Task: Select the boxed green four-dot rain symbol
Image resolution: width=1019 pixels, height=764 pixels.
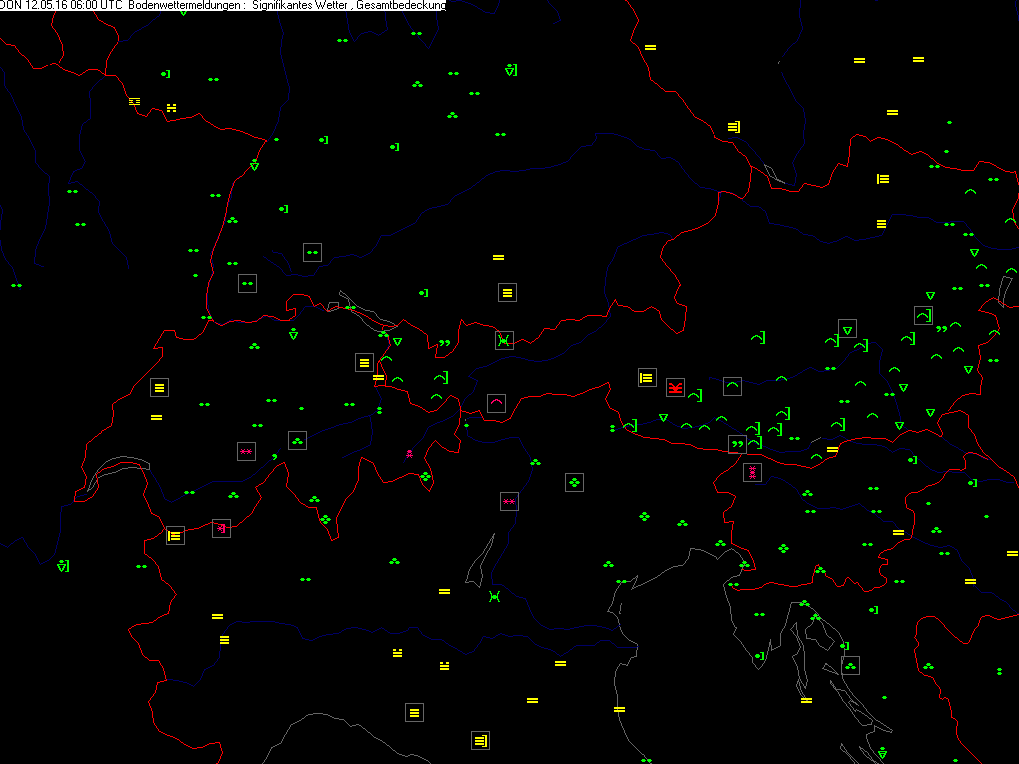Action: (x=574, y=482)
